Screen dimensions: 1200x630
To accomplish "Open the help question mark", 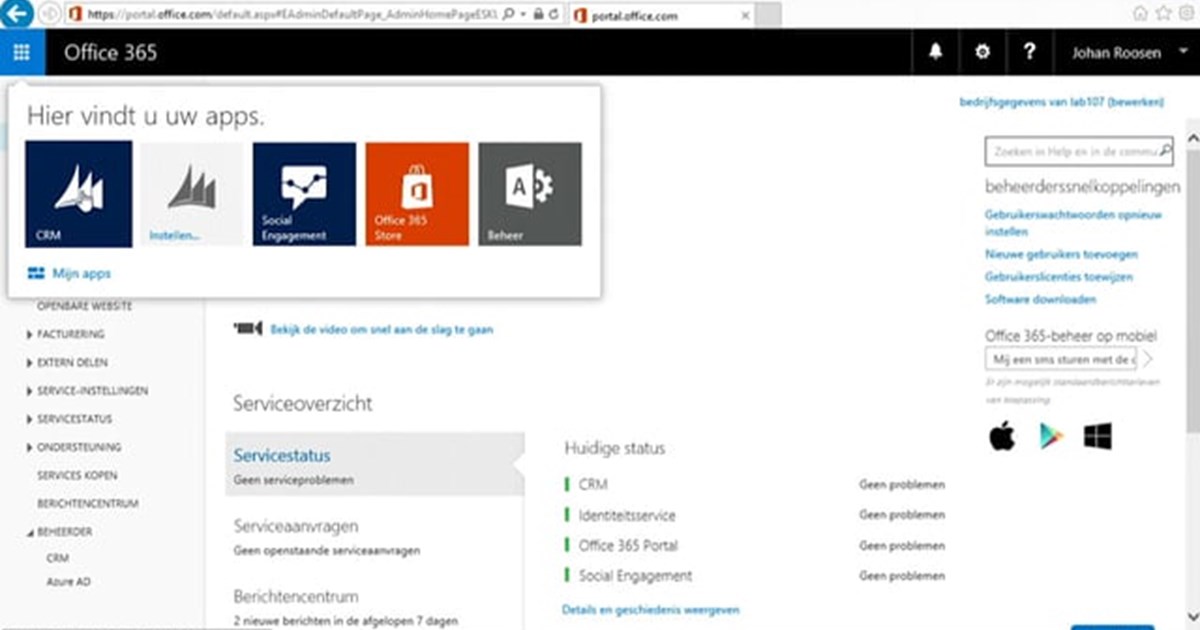I will [1030, 53].
